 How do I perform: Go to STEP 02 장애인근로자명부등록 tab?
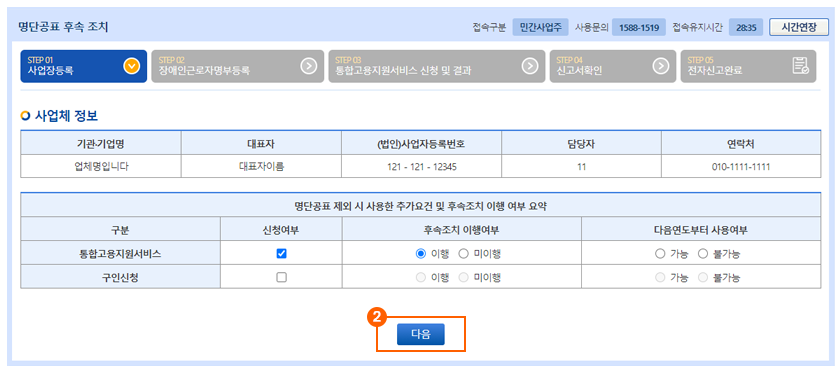(x=237, y=66)
